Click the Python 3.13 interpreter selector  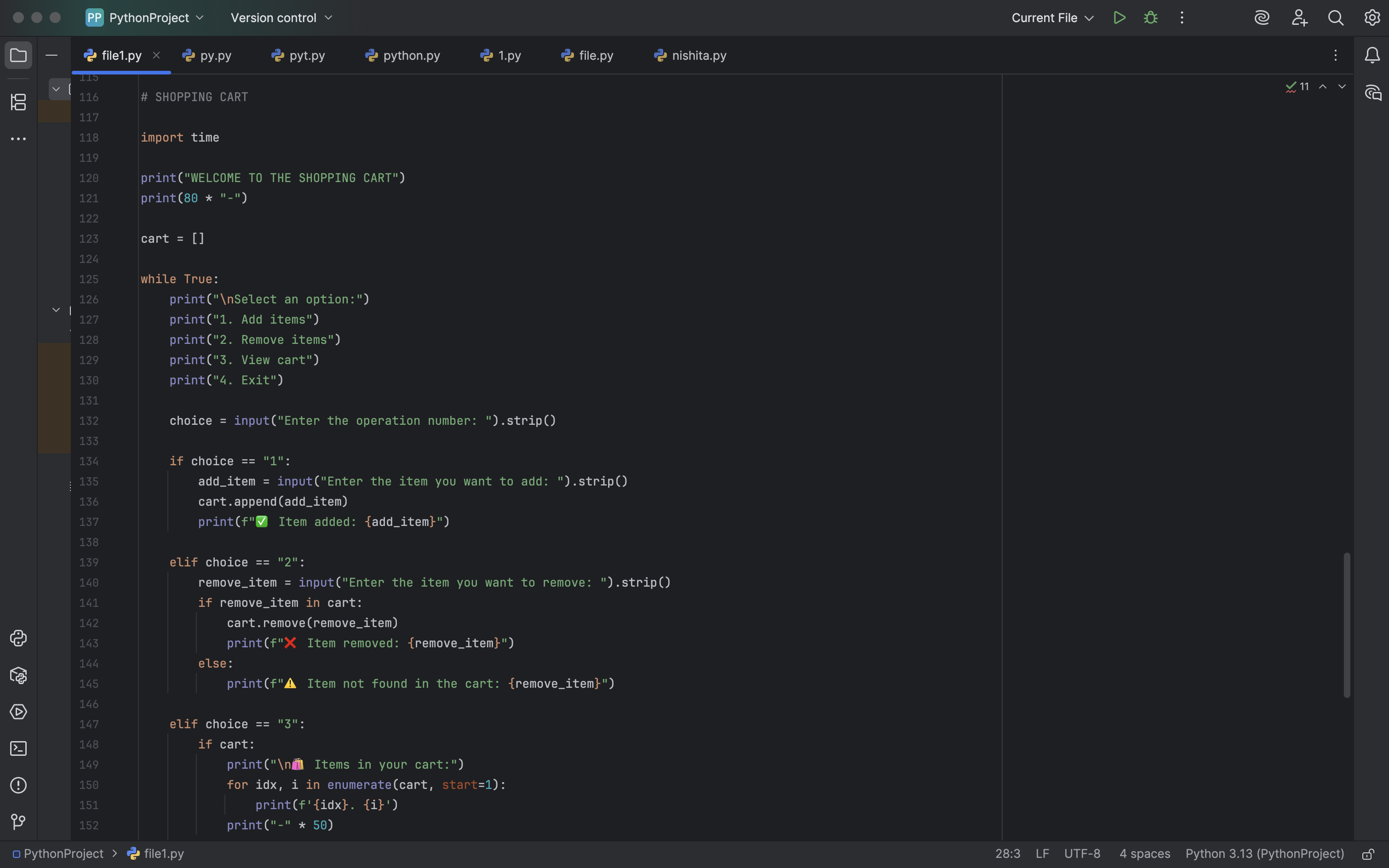click(1264, 854)
